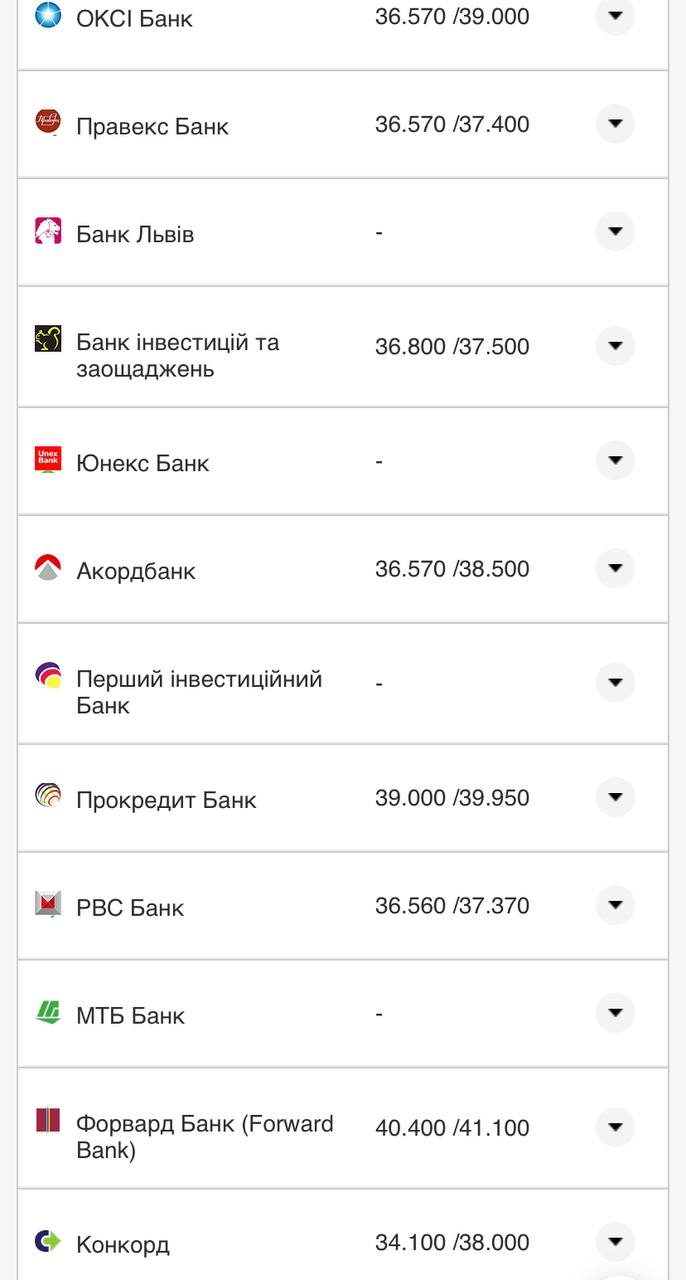This screenshot has width=686, height=1280.
Task: Click the Банк Львів lion logo
Action: (48, 231)
